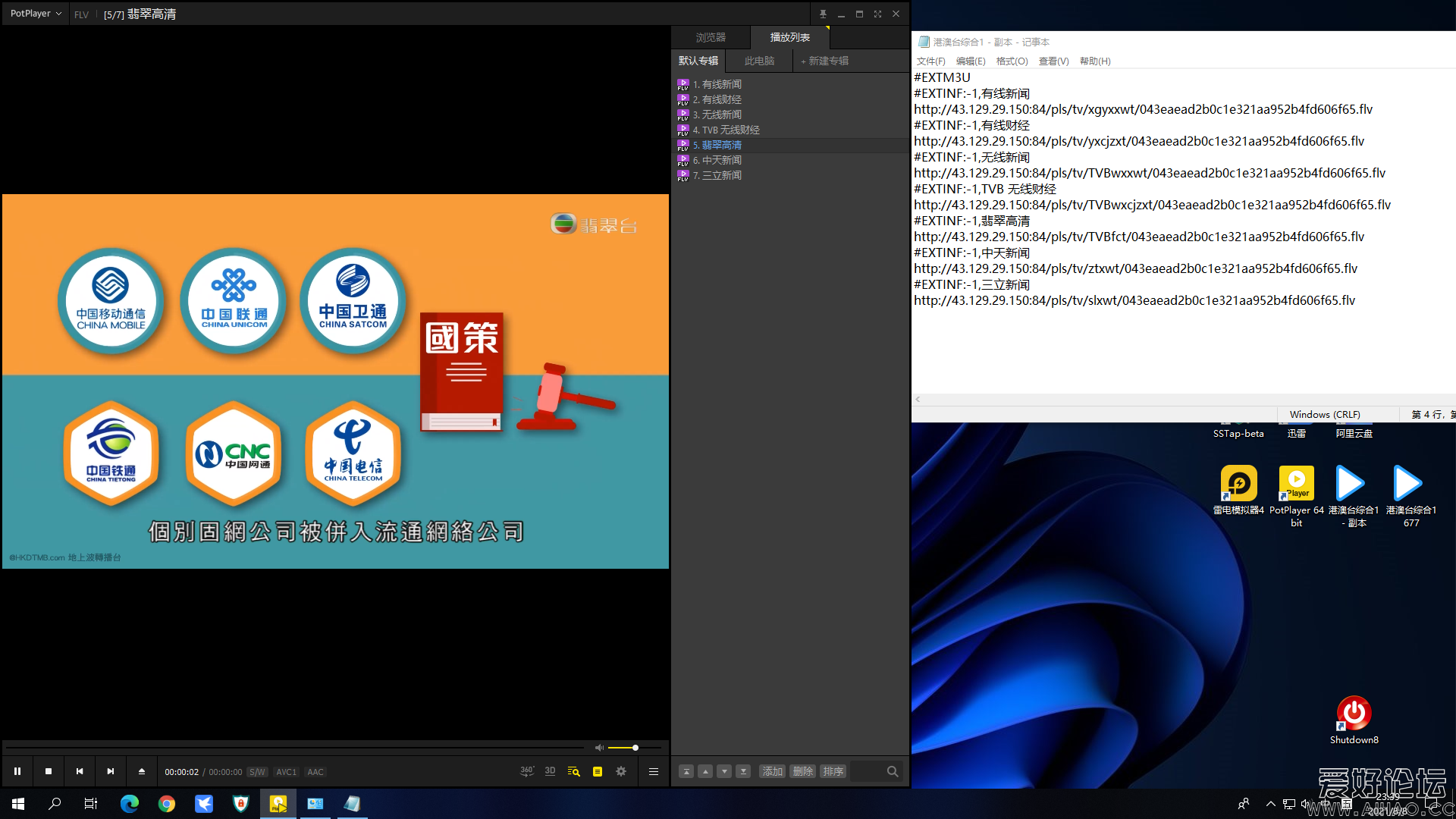Image resolution: width=1456 pixels, height=819 pixels.
Task: Click the stop playback button
Action: [x=49, y=771]
